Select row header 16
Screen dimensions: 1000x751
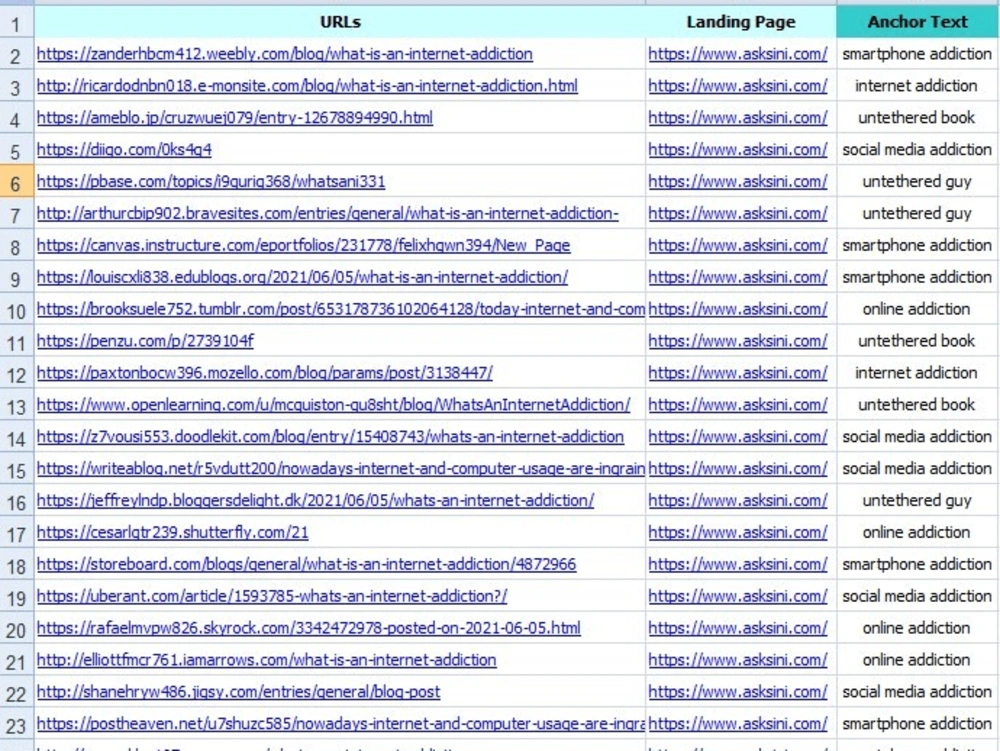pyautogui.click(x=17, y=502)
